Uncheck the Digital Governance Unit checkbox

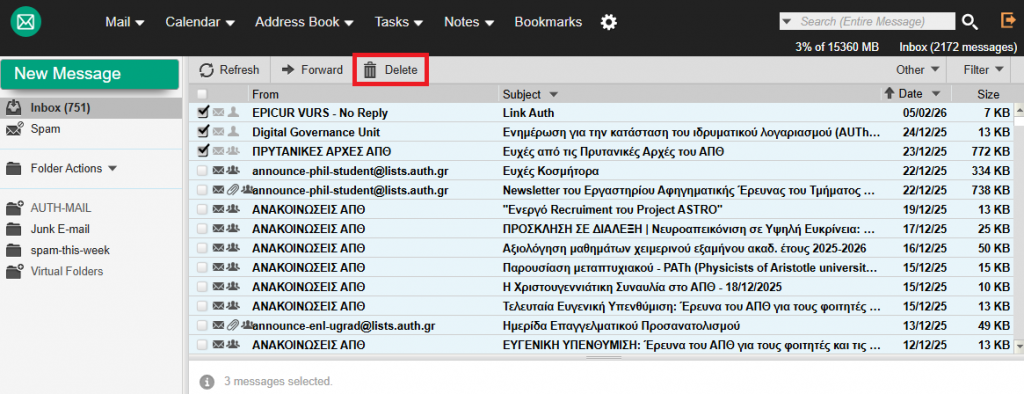pos(202,131)
